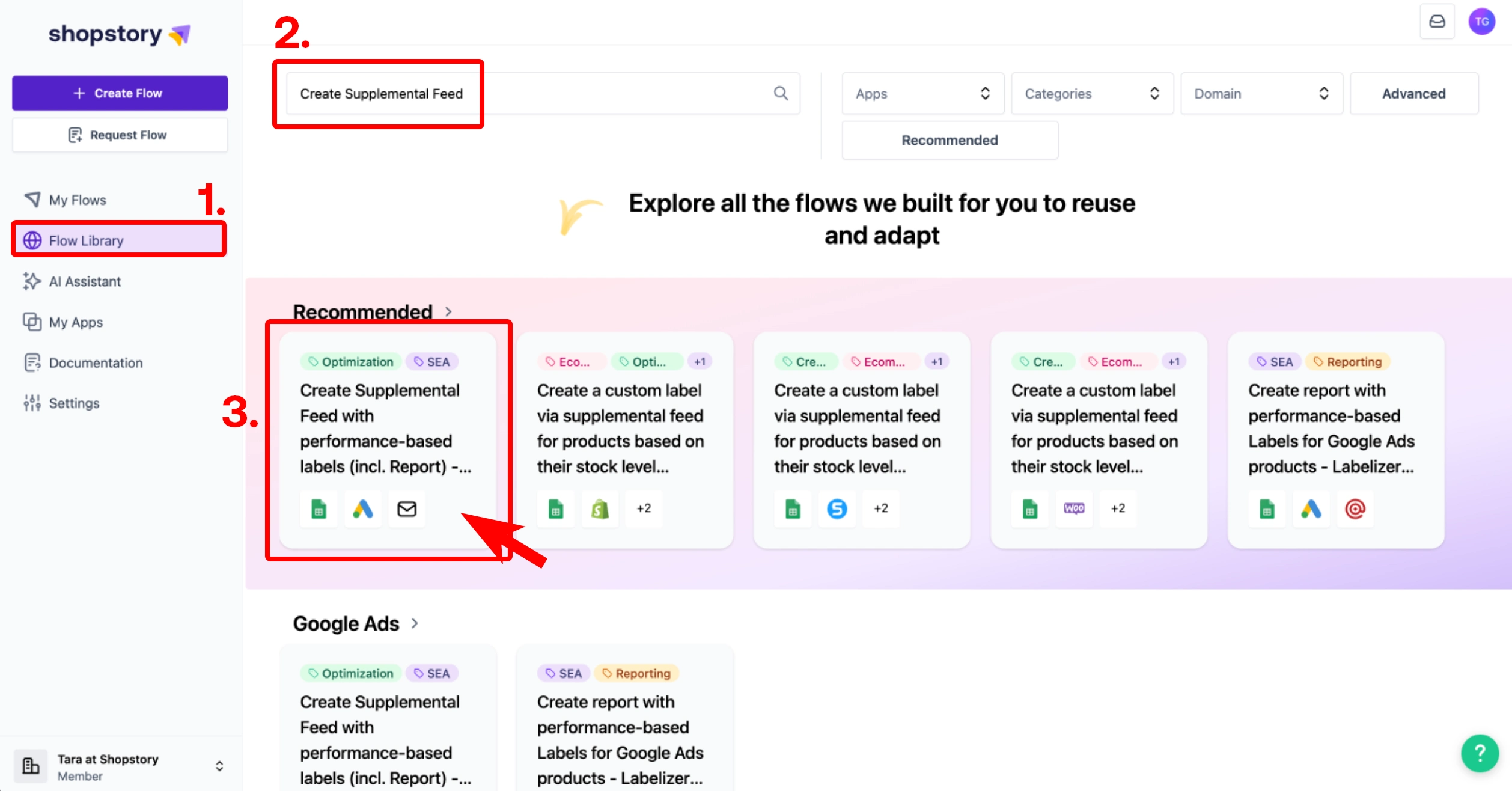Click Google Sheets icon on first Recommended card
The width and height of the screenshot is (1512, 791).
[x=319, y=509]
